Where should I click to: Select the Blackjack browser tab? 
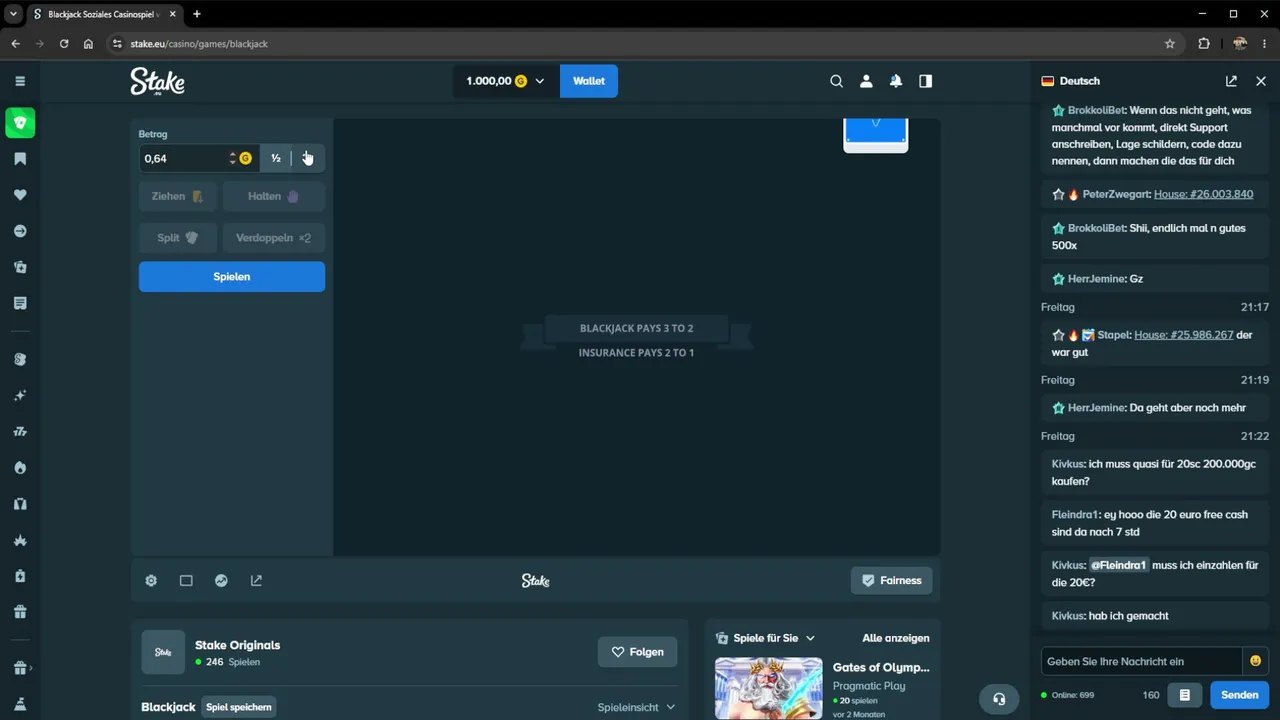(x=104, y=14)
